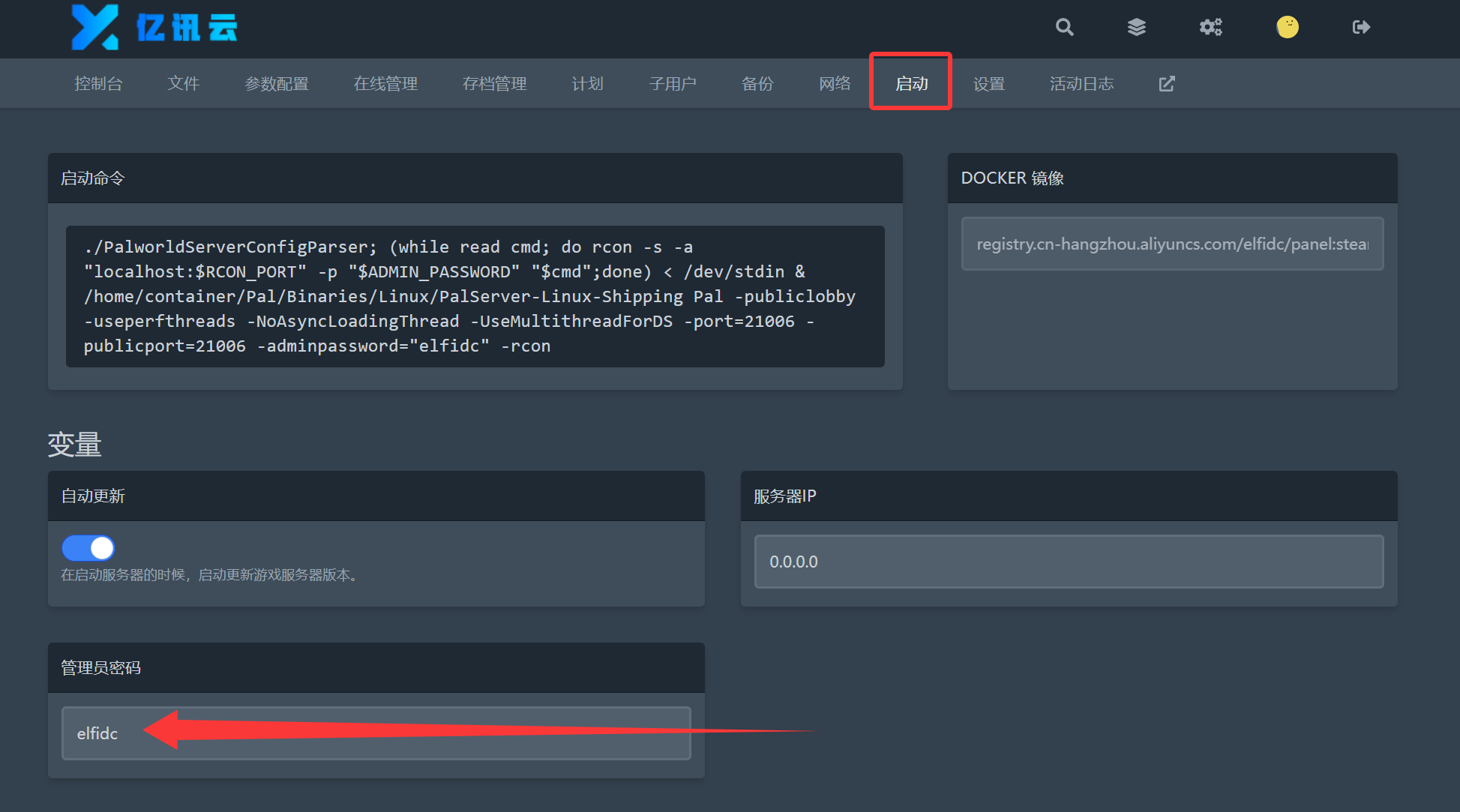Click the 管理员密码 field containing elfidc
The image size is (1460, 812).
coord(376,733)
